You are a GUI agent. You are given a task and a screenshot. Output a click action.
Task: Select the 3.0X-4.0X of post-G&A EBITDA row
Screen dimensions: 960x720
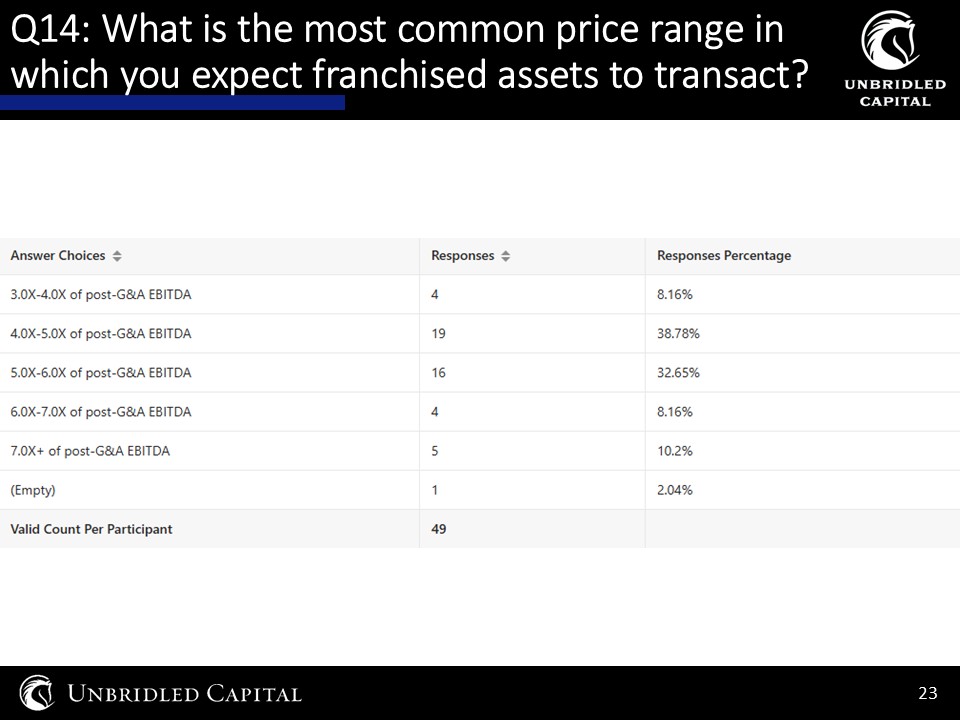(480, 294)
